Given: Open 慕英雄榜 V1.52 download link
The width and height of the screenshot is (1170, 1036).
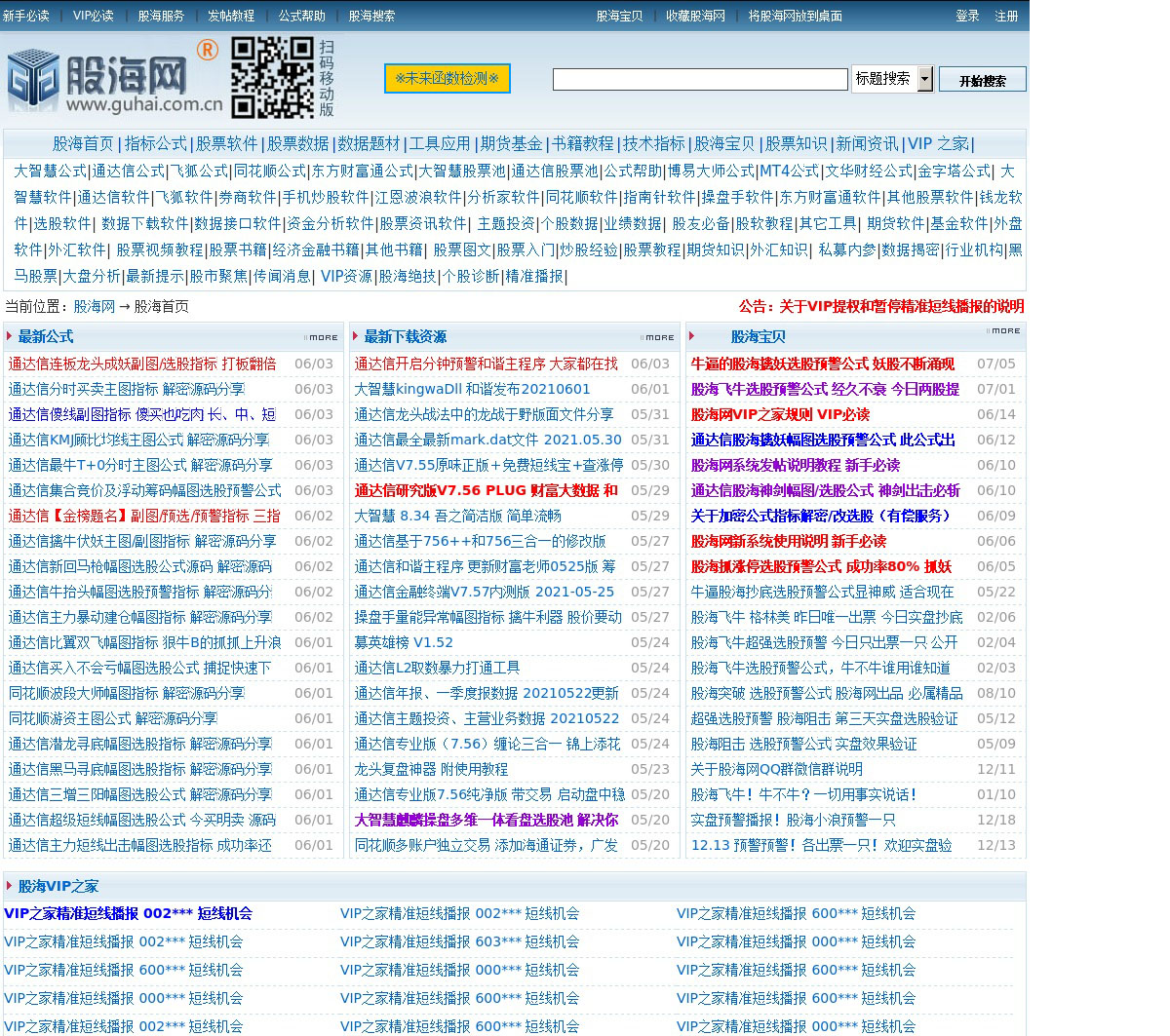Looking at the screenshot, I should (x=404, y=642).
